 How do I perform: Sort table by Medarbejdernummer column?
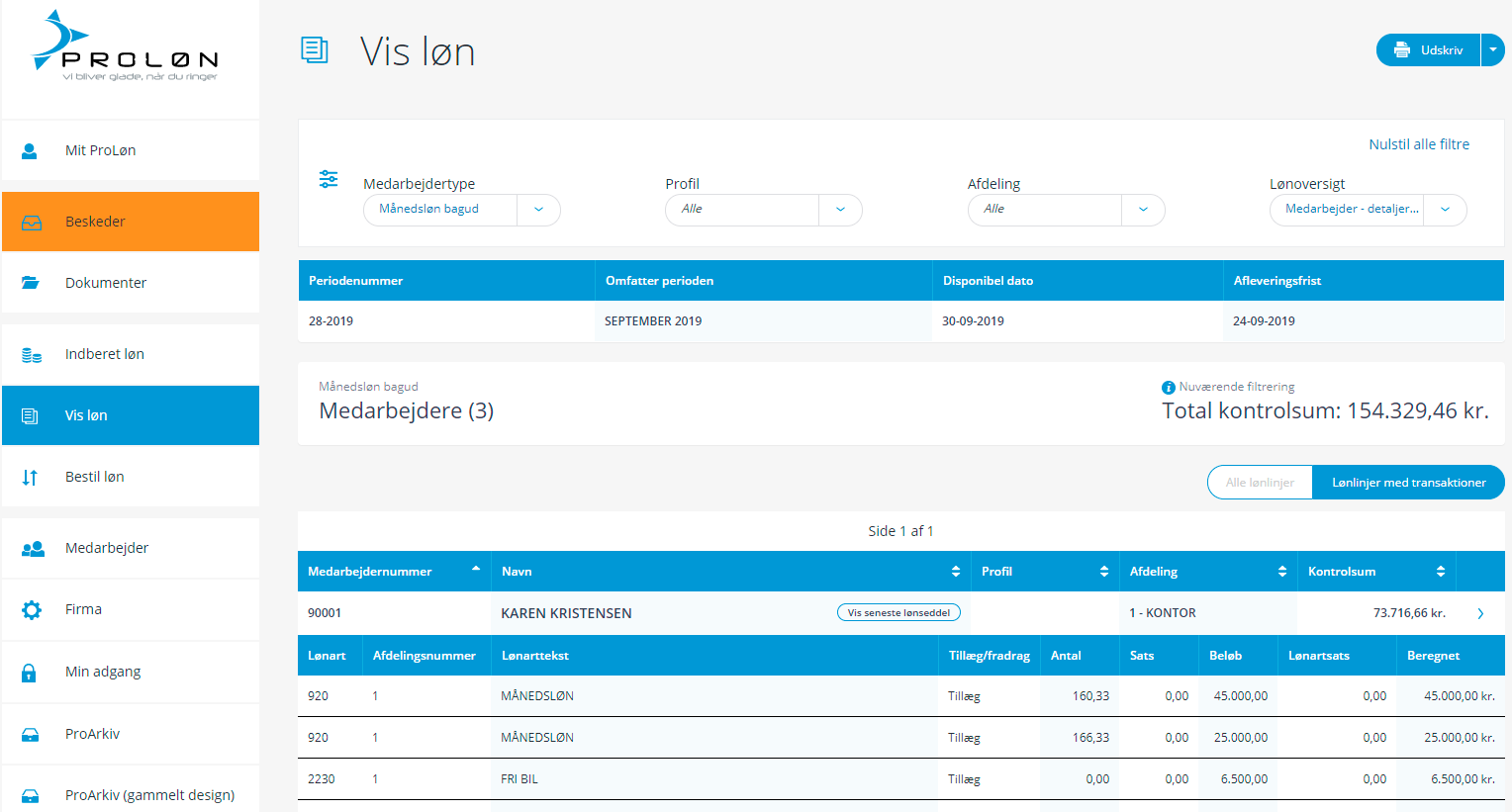pyautogui.click(x=393, y=572)
